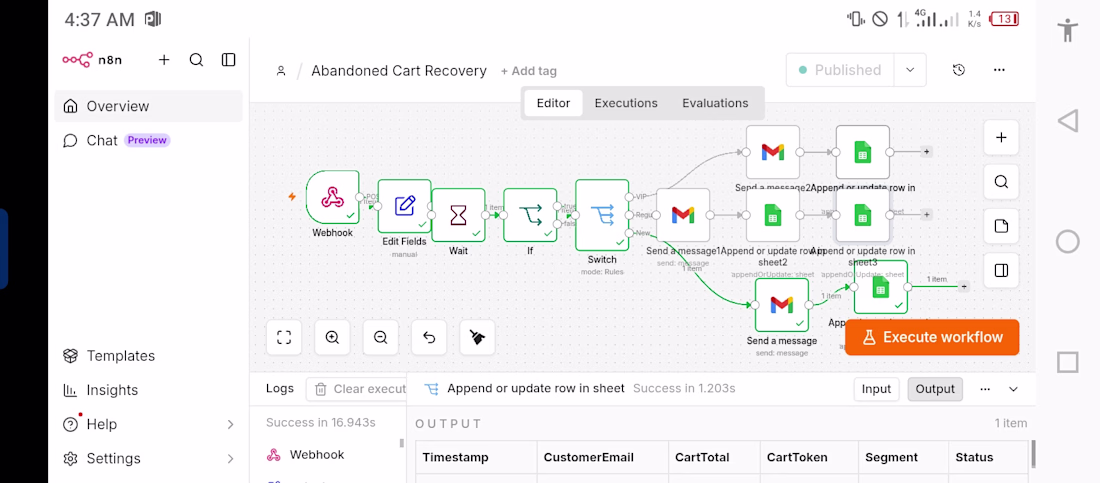Toggle the right side panel button
This screenshot has height=483, width=1100.
pyautogui.click(x=1001, y=270)
